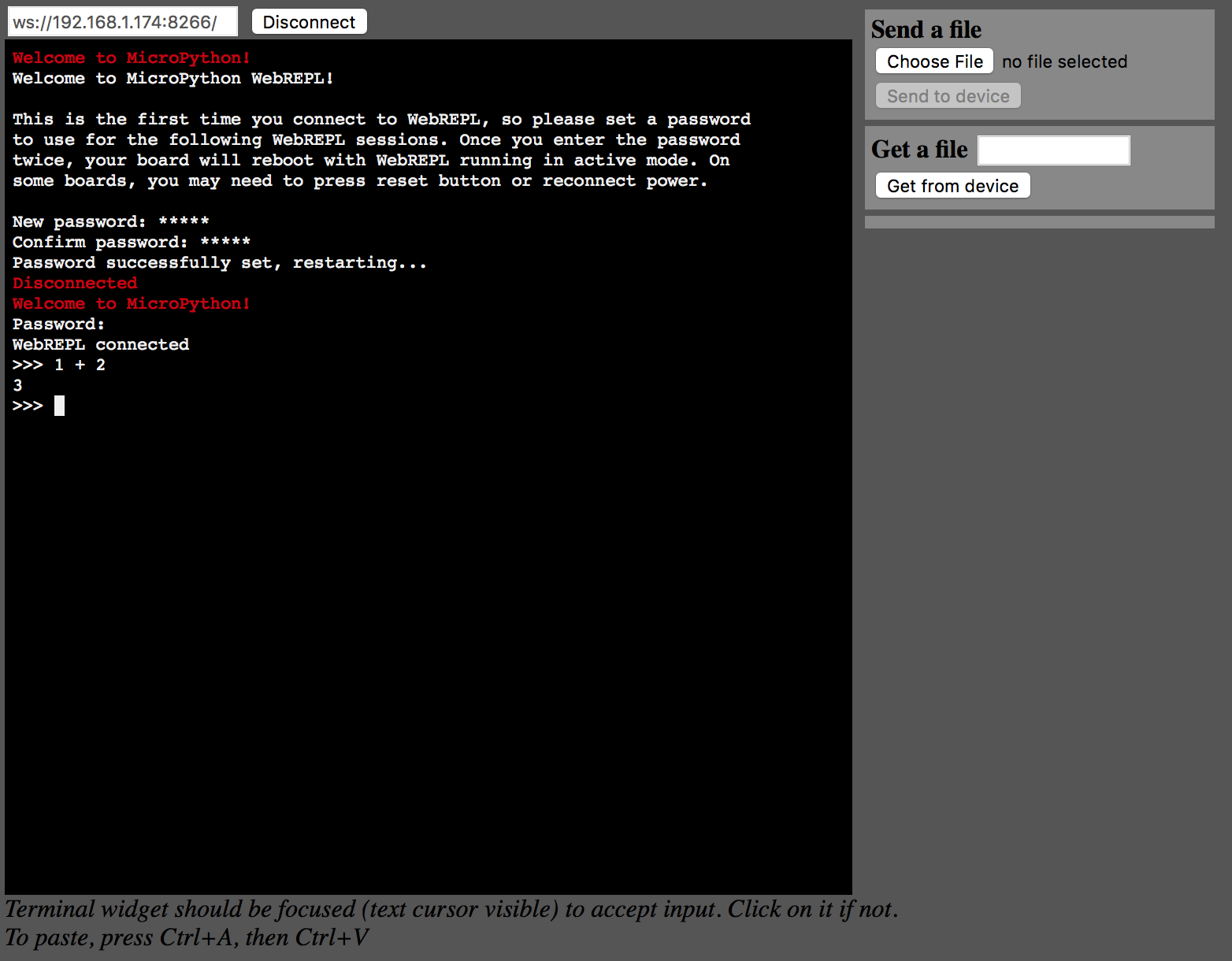This screenshot has width=1232, height=961.
Task: Click the line starting 'This is the first time'
Action: pos(382,119)
